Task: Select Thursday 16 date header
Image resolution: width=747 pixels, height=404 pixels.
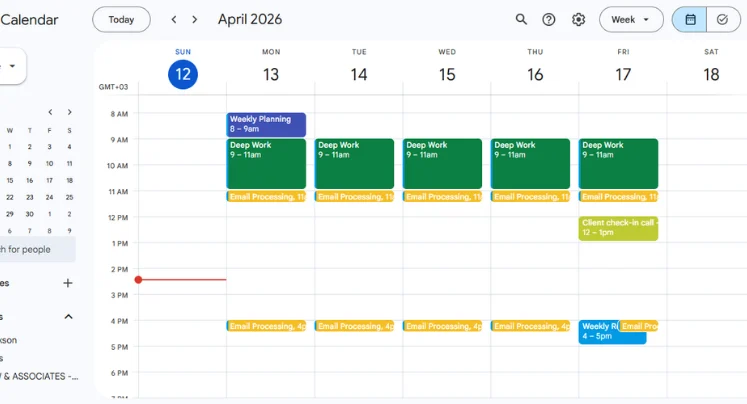Action: 535,74
